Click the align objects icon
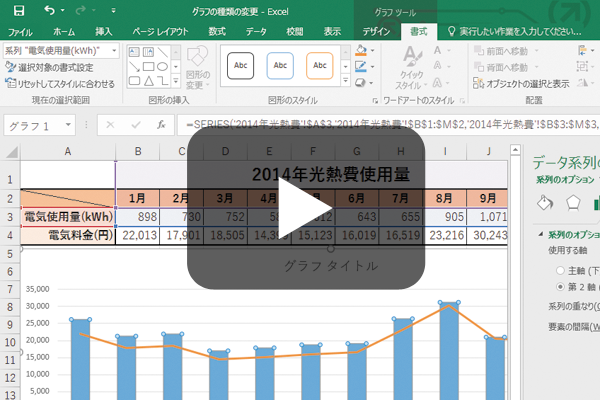600x400 pixels. point(582,51)
